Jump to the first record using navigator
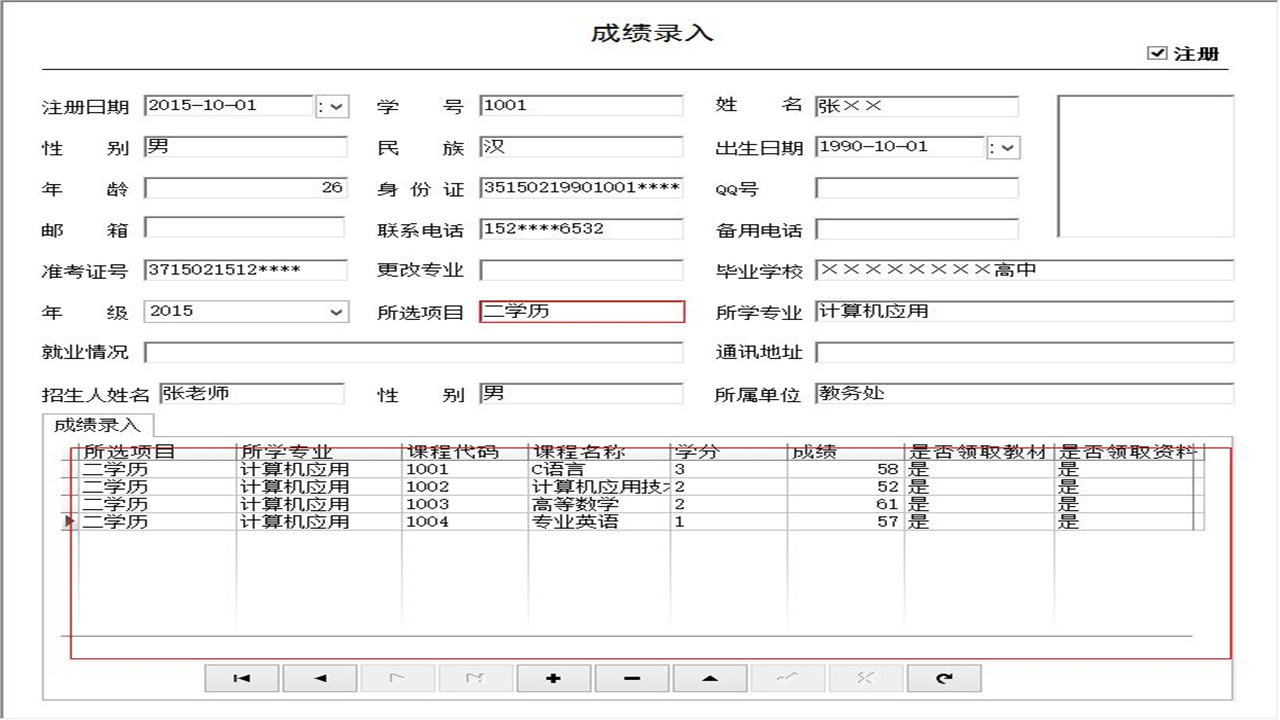This screenshot has height=720, width=1280. (240, 677)
